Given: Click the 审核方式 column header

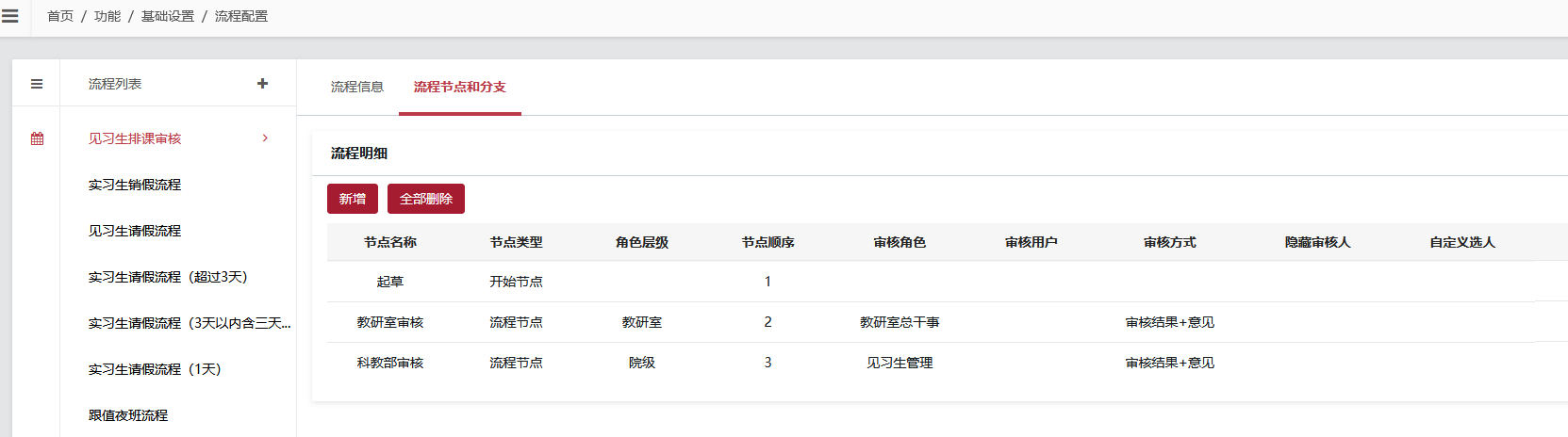Looking at the screenshot, I should tap(1170, 242).
